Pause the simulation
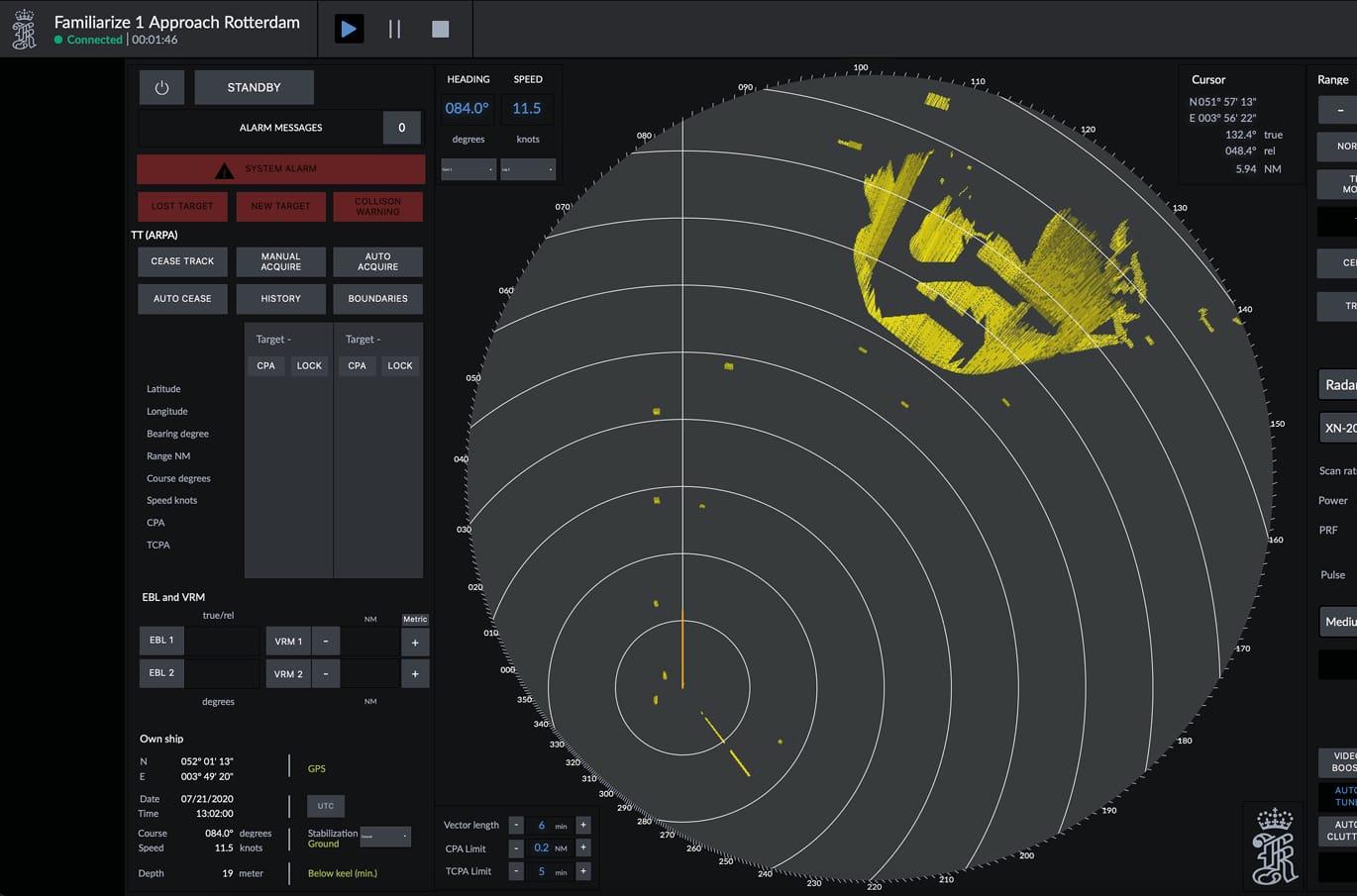Viewport: 1357px width, 896px height. pos(394,29)
